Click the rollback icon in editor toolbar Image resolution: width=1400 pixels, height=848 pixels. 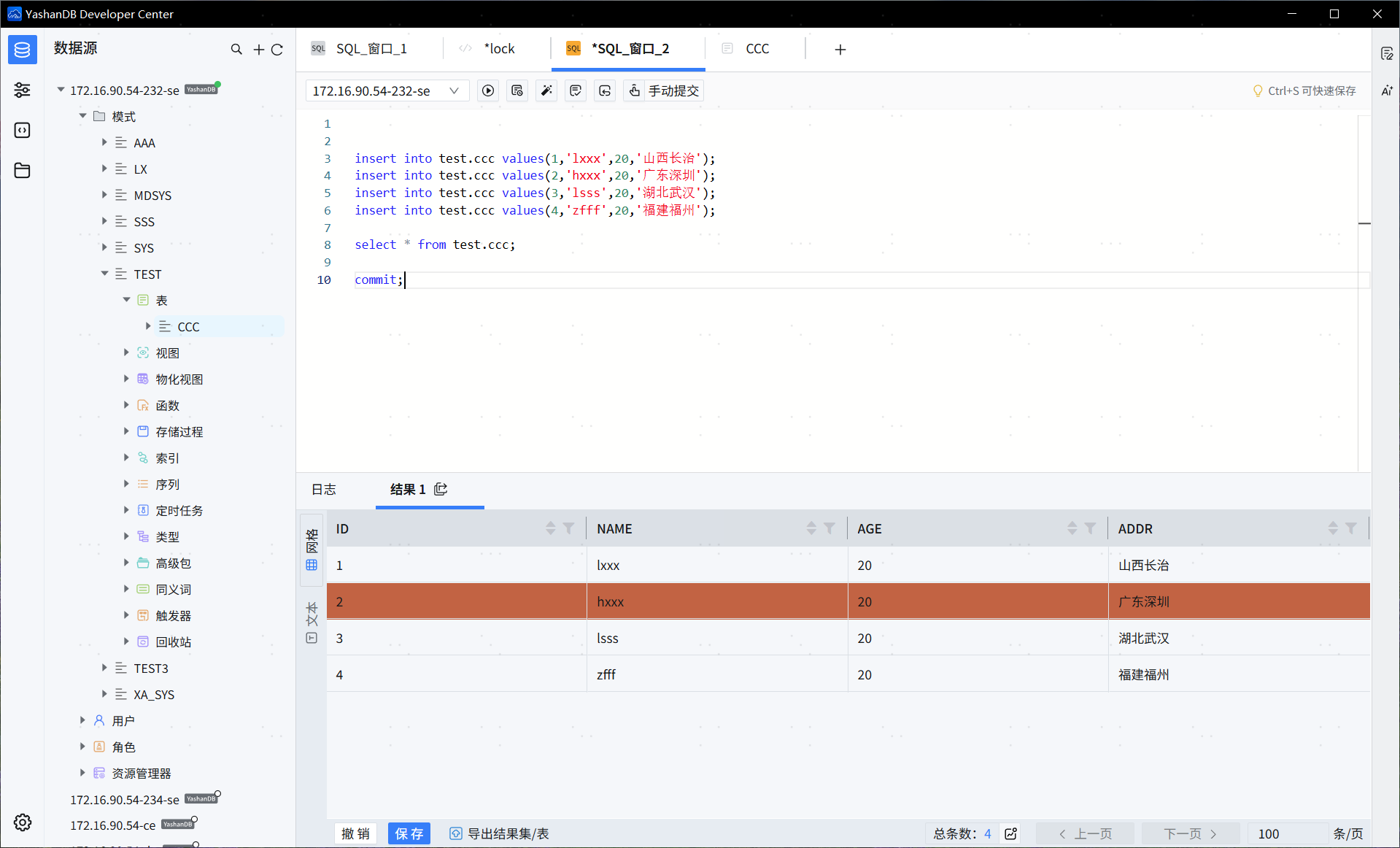pyautogui.click(x=605, y=90)
